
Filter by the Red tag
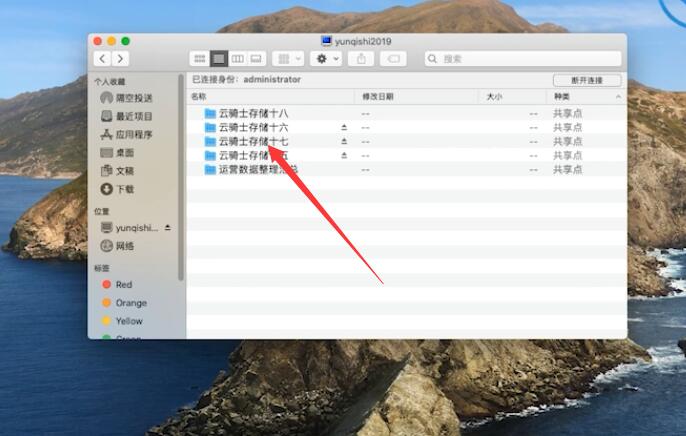[117, 285]
